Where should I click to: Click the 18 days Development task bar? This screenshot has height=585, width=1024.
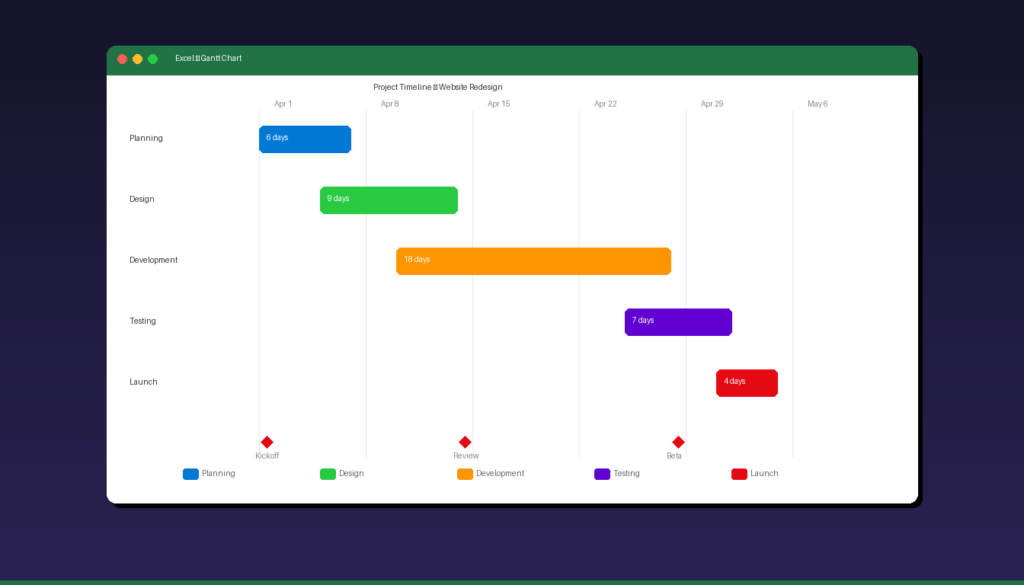pyautogui.click(x=533, y=261)
